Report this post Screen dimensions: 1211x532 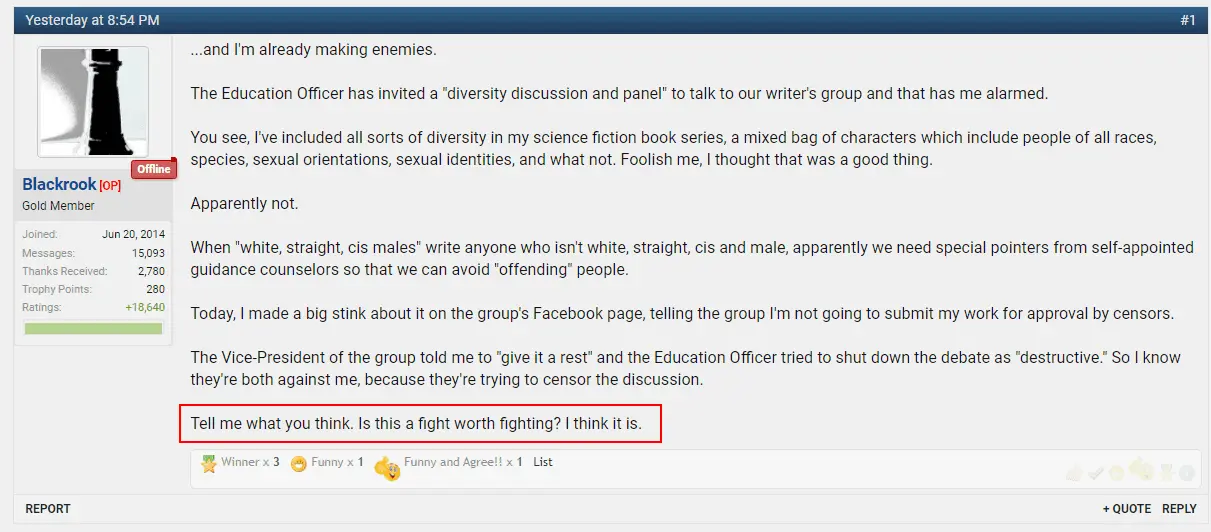48,509
